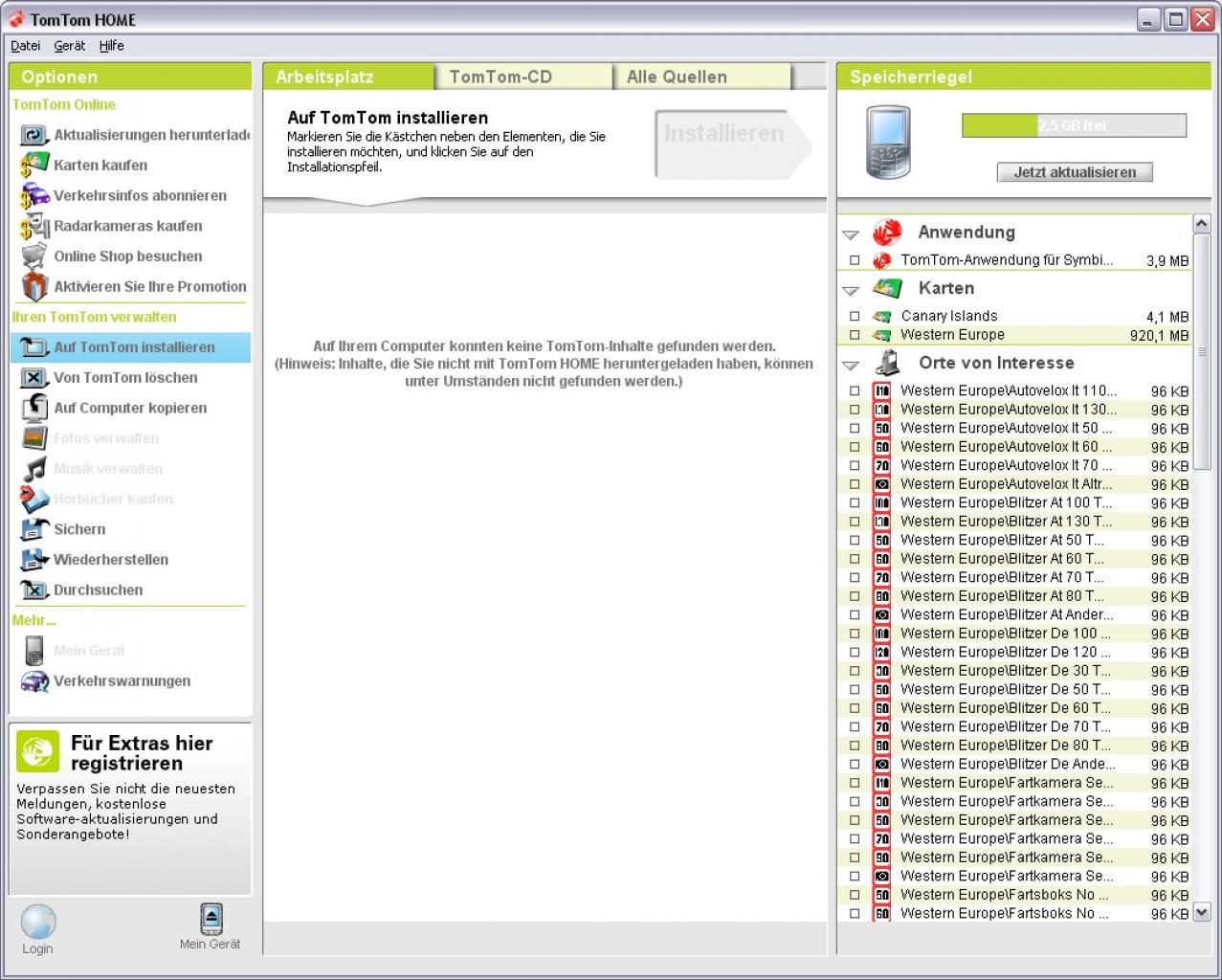Click the 2,5 GB frei storage bar
The height and width of the screenshot is (980, 1222).
pos(1074,125)
